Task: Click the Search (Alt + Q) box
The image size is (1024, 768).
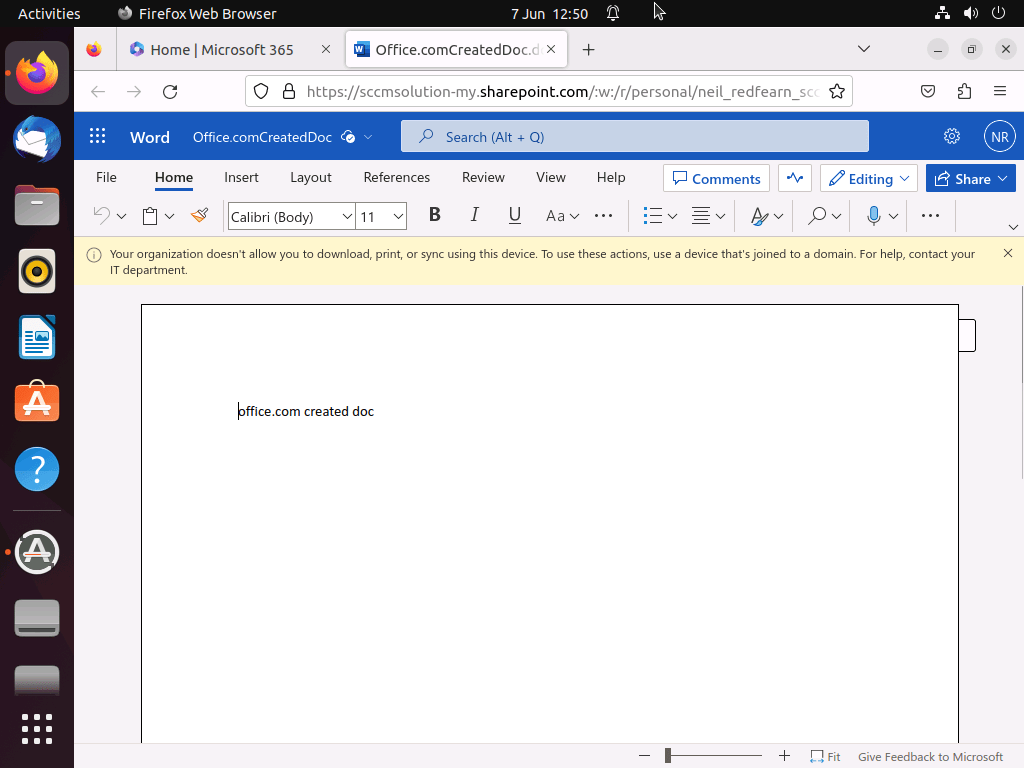Action: click(635, 137)
